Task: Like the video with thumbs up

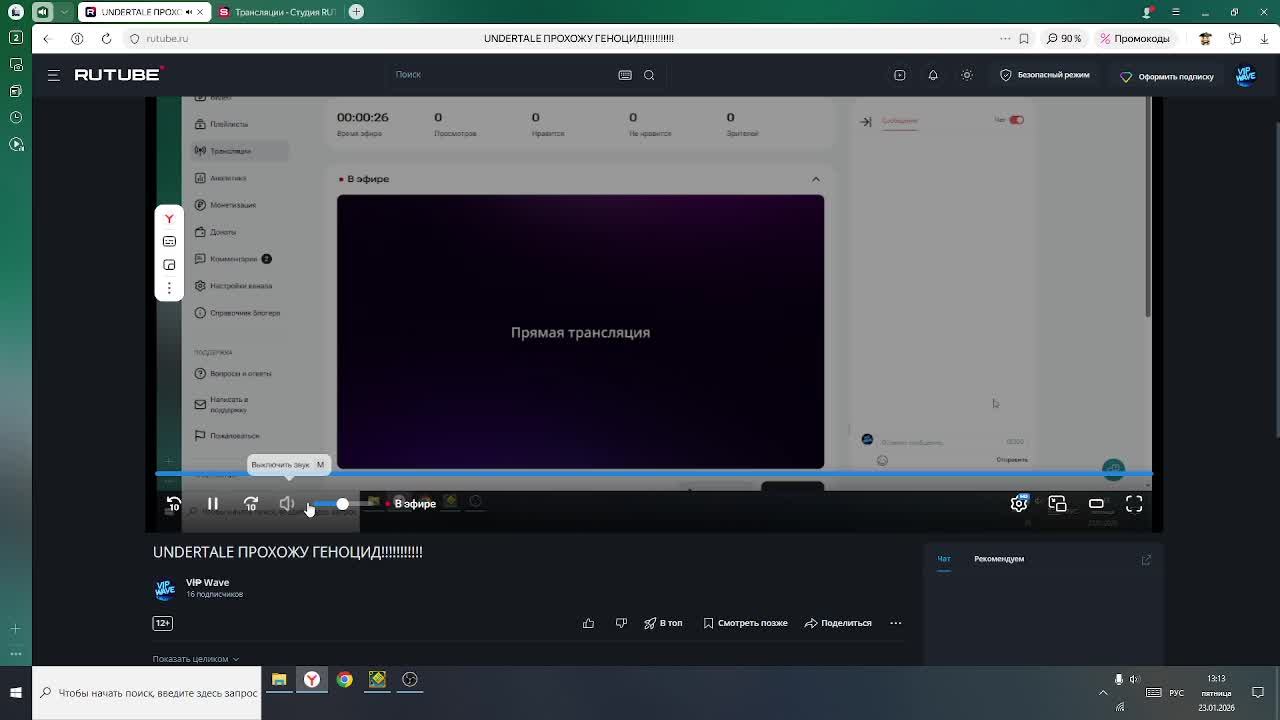Action: click(588, 623)
